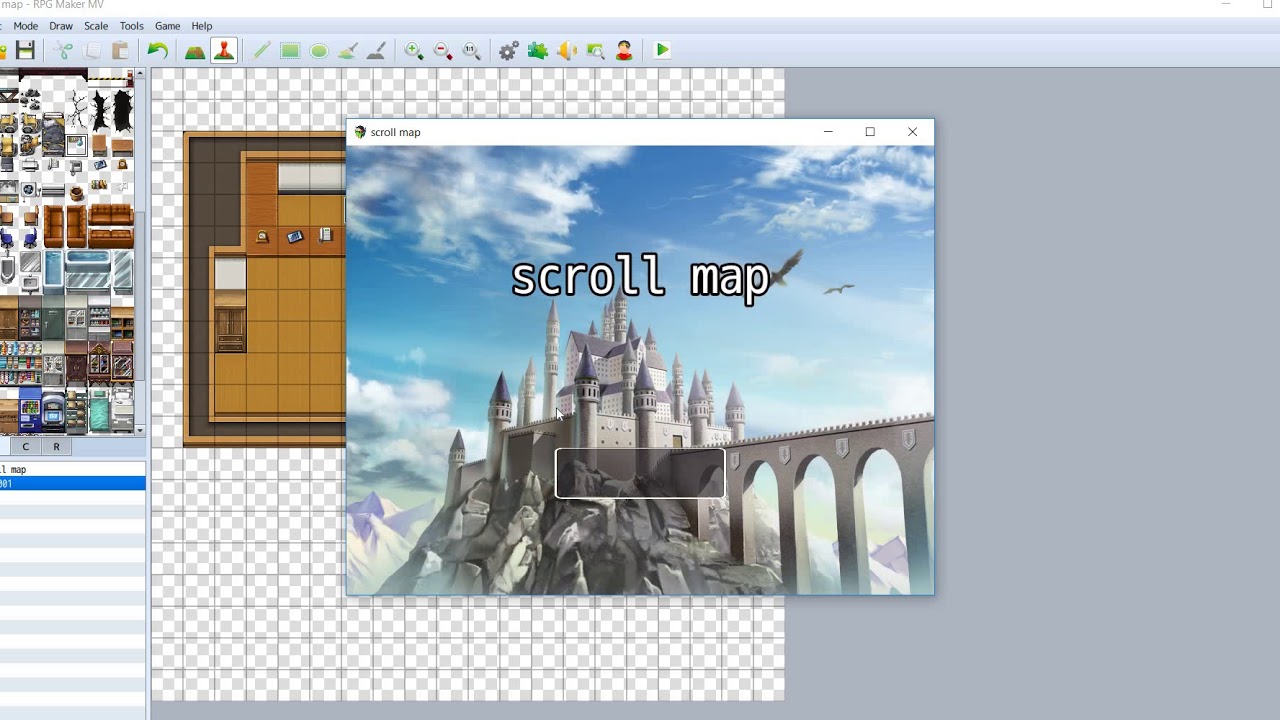Select the highlighted 001 map in the list
This screenshot has height=720, width=1280.
coord(72,483)
